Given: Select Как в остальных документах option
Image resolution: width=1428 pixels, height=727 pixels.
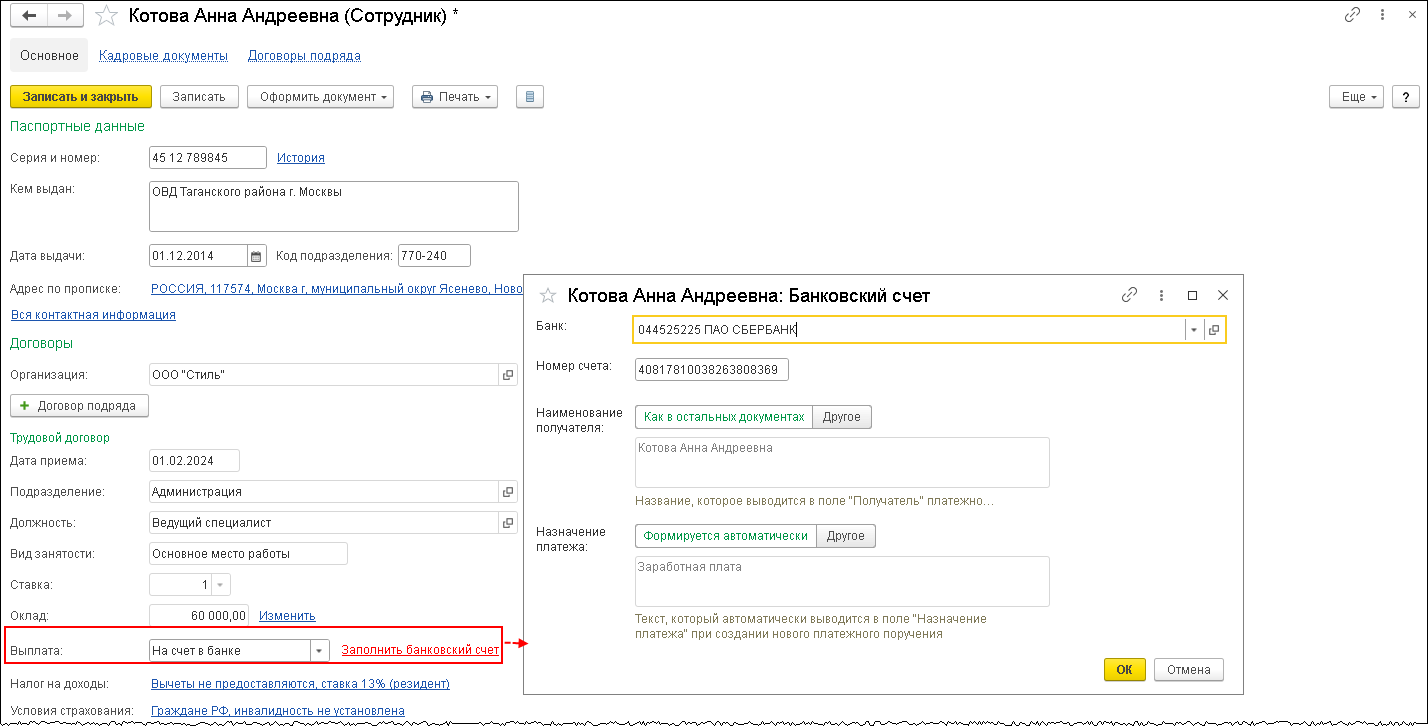Looking at the screenshot, I should (724, 417).
